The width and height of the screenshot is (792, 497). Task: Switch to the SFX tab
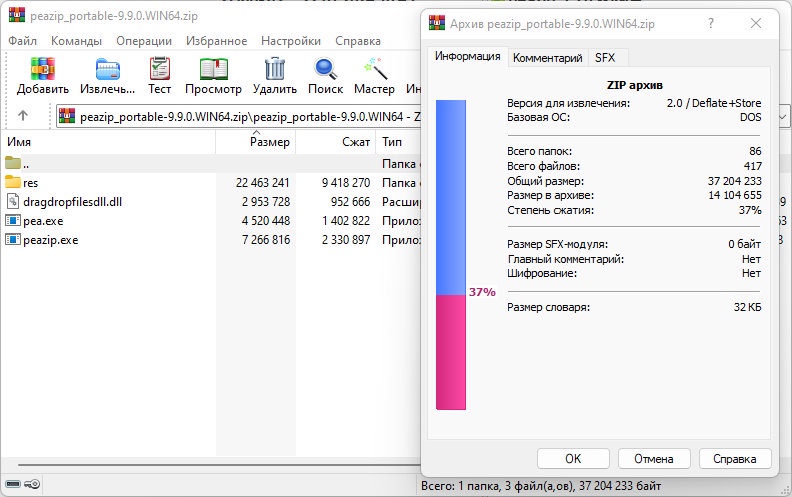[x=605, y=58]
